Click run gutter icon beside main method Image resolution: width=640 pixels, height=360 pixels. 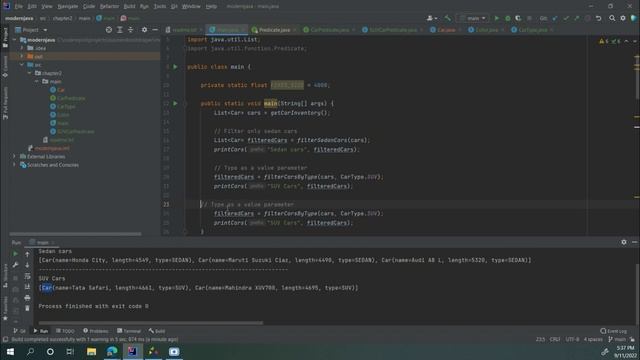tap(176, 103)
